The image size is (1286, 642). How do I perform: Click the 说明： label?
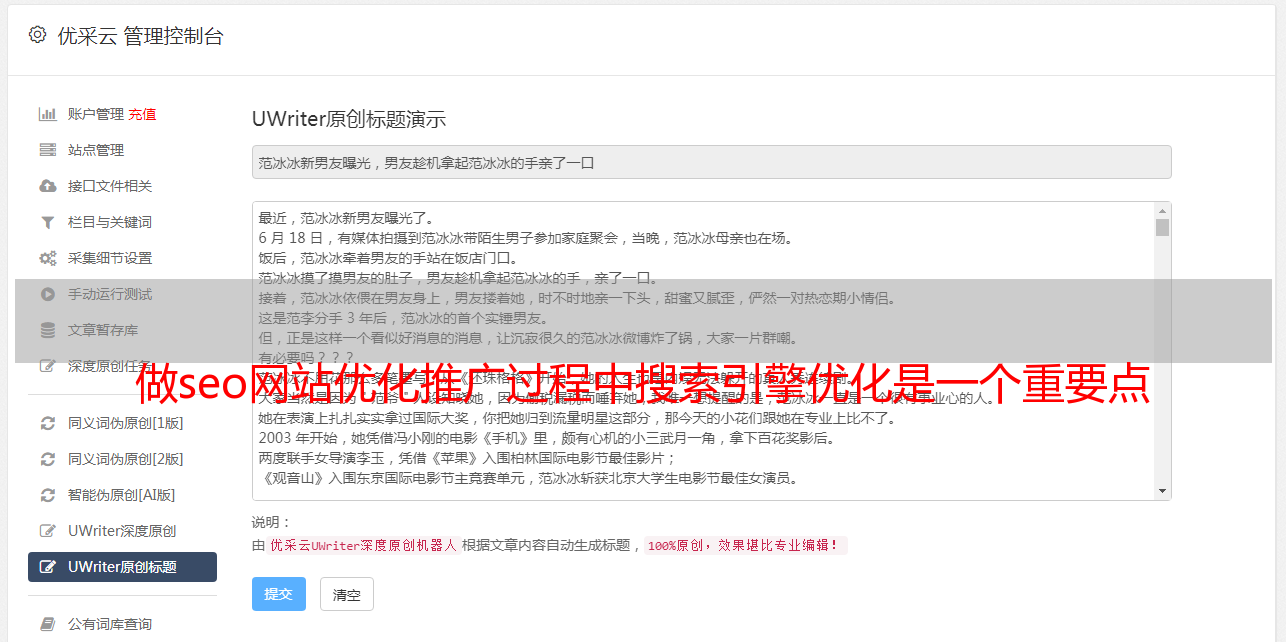(x=271, y=522)
